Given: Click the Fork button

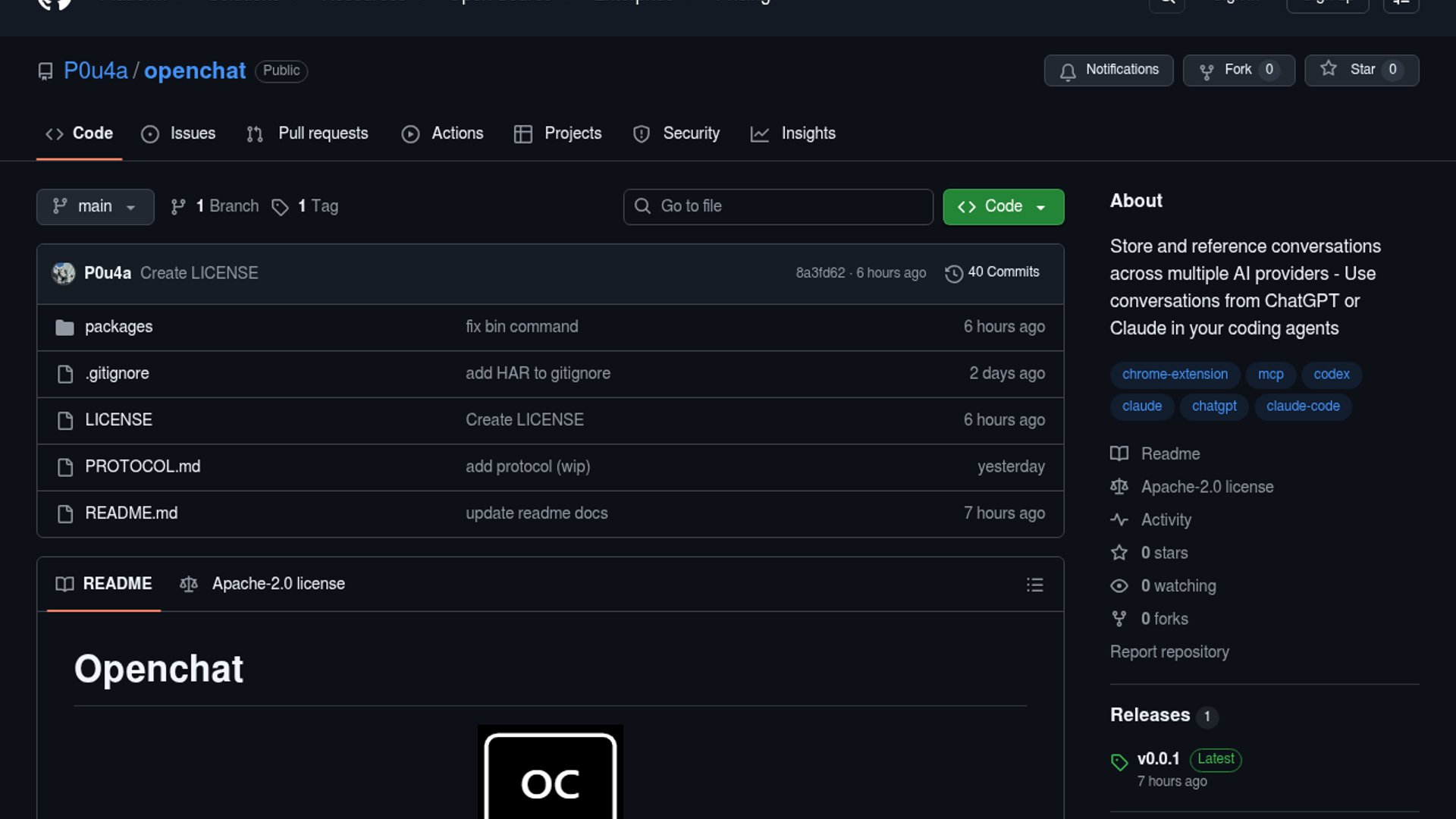Looking at the screenshot, I should pyautogui.click(x=1238, y=70).
